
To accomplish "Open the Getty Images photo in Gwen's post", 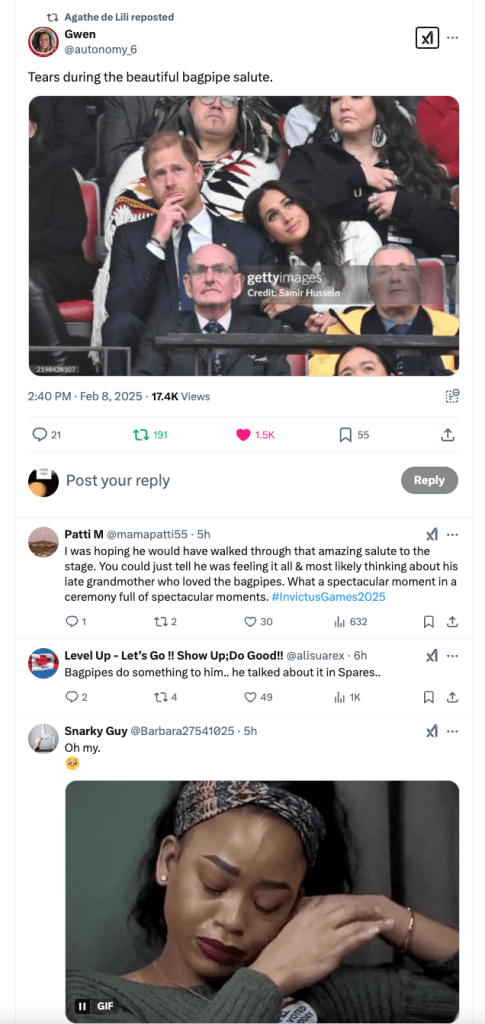I will [x=243, y=236].
